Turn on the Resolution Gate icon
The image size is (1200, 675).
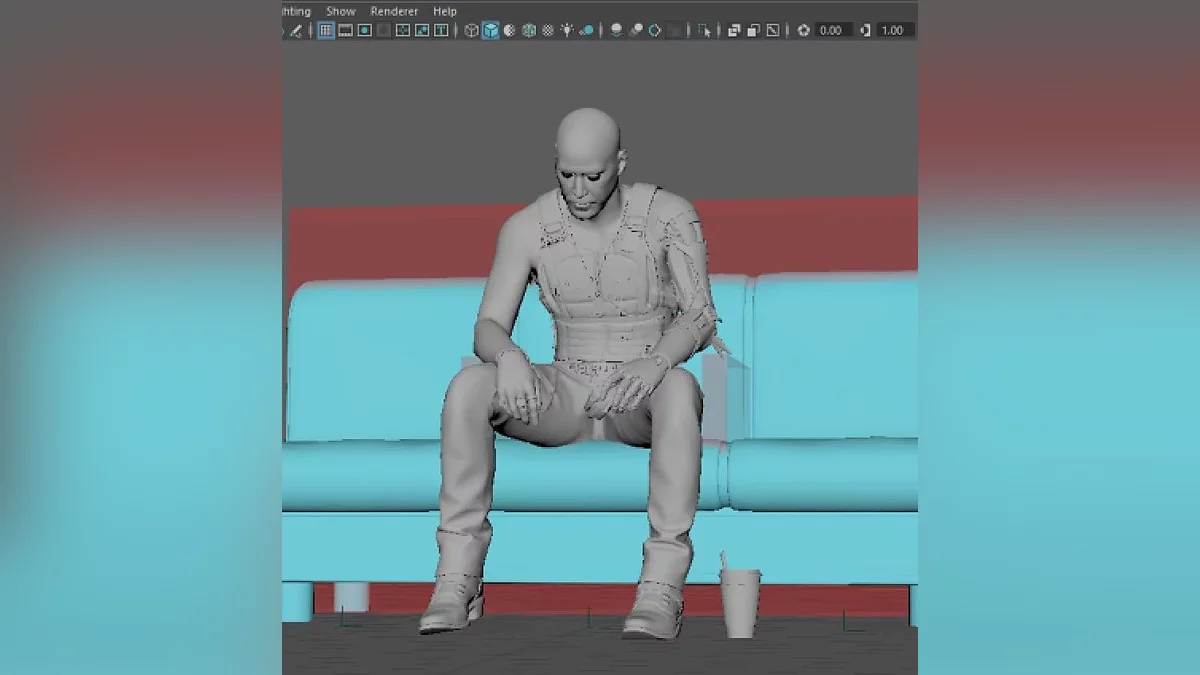click(x=365, y=31)
